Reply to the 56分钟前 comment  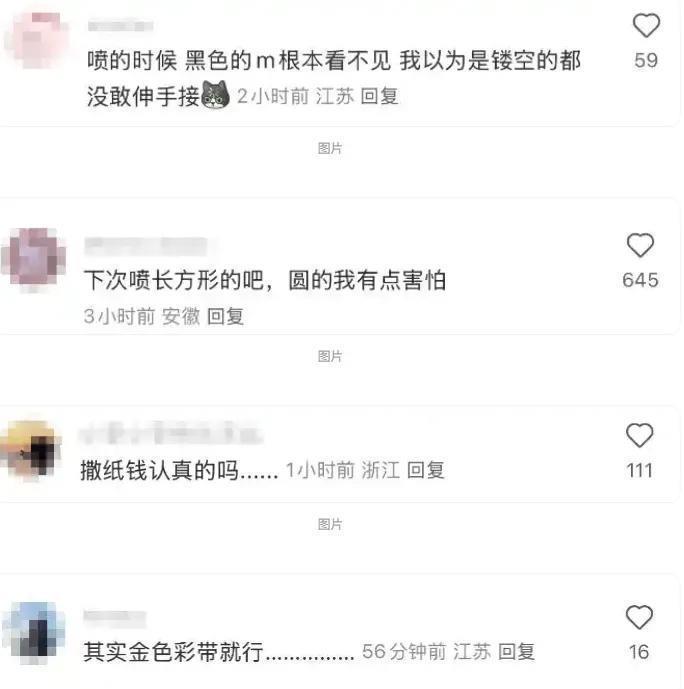point(517,652)
